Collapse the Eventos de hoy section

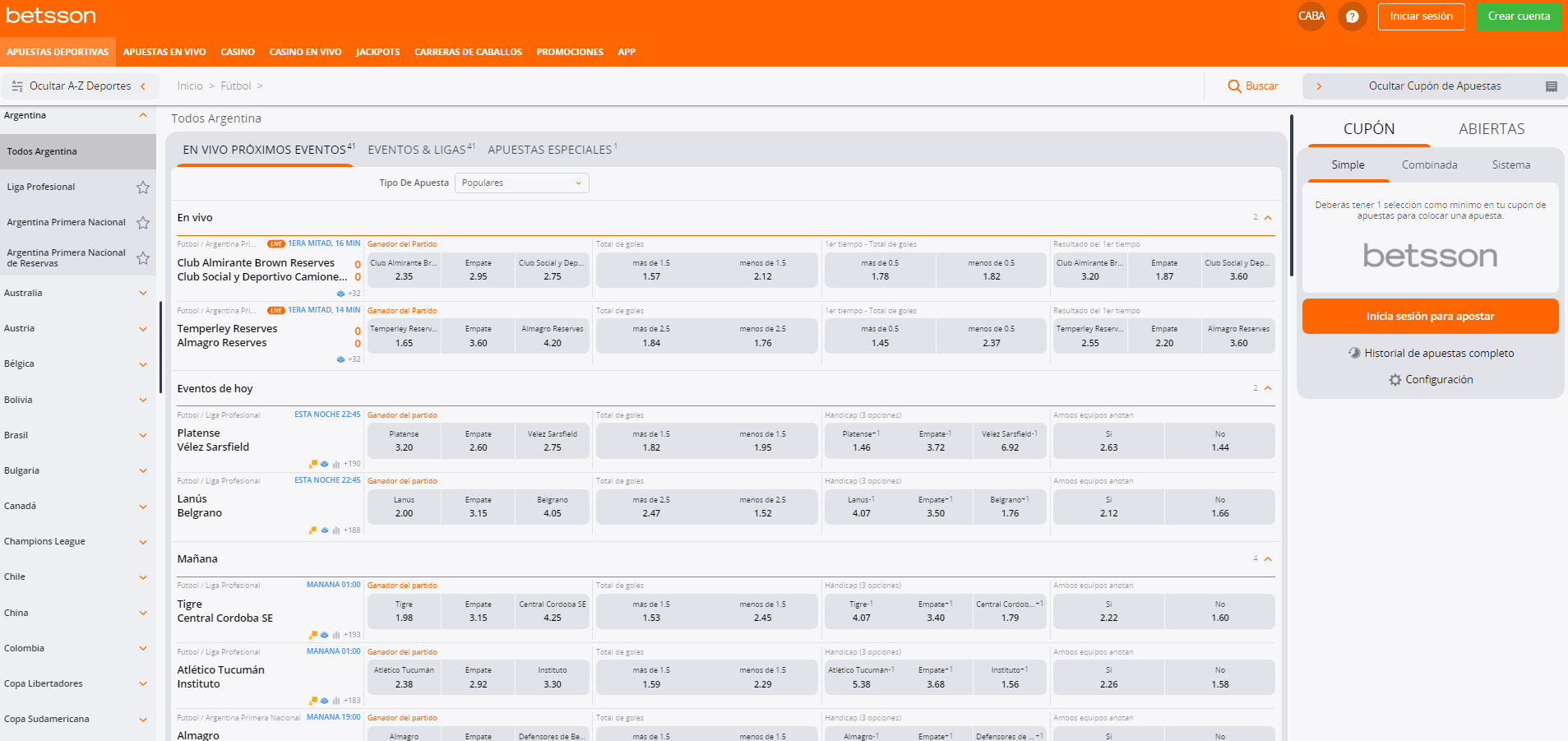coord(1268,388)
